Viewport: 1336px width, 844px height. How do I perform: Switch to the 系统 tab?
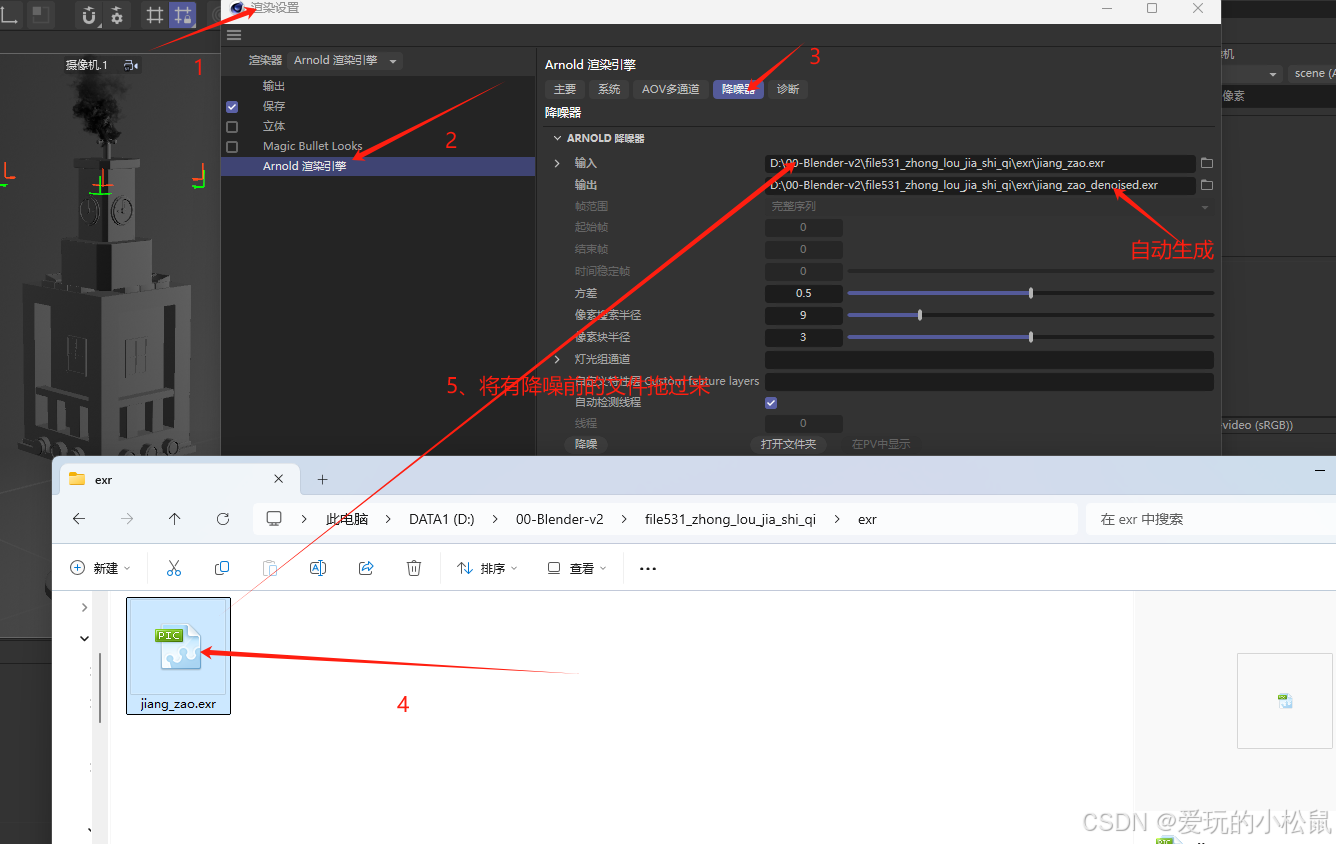pyautogui.click(x=609, y=89)
